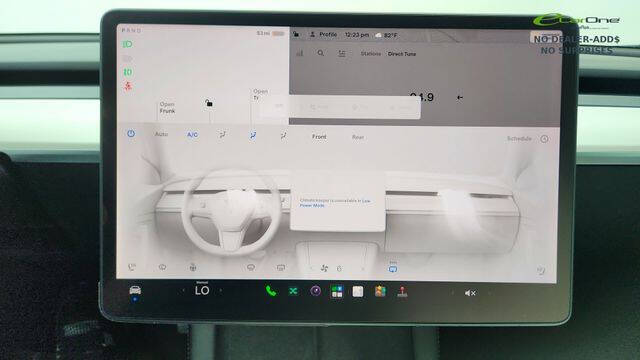
Task: Tap the red seatbelt warning icon
Action: point(128,86)
